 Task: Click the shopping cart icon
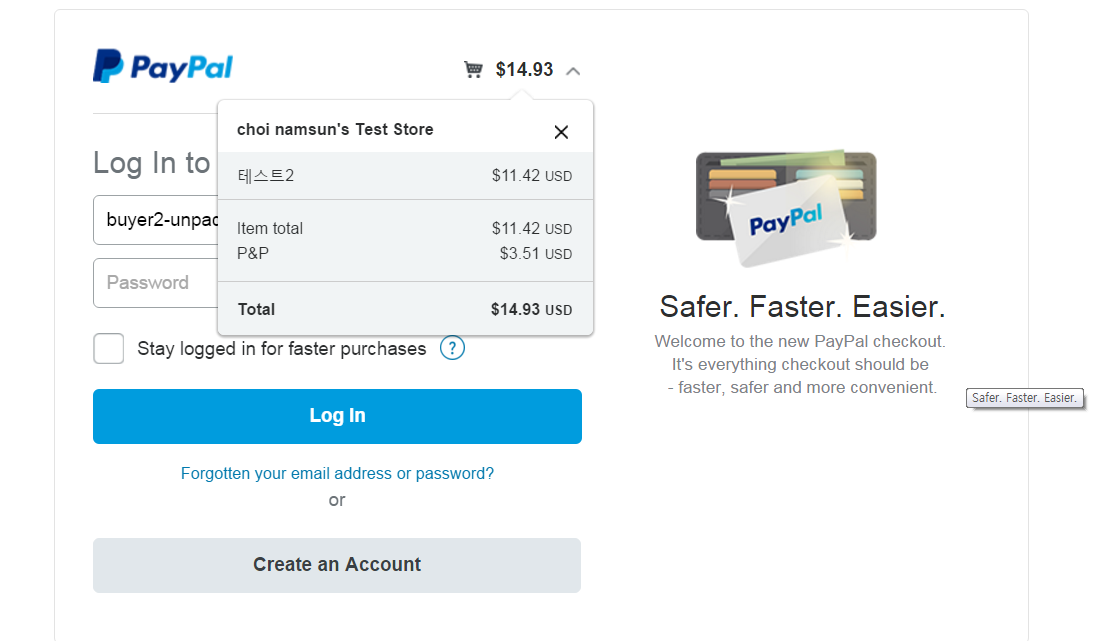pos(473,69)
